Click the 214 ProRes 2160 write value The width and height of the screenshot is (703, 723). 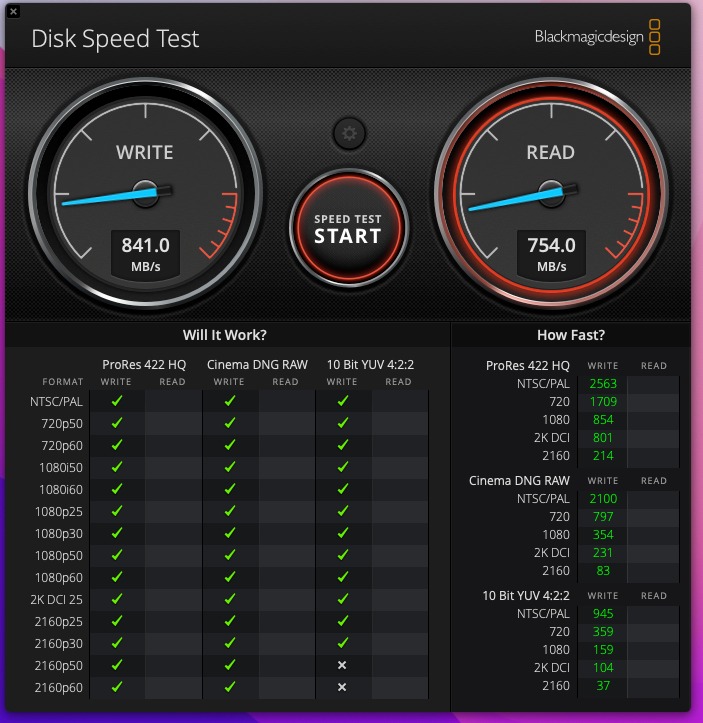(603, 456)
